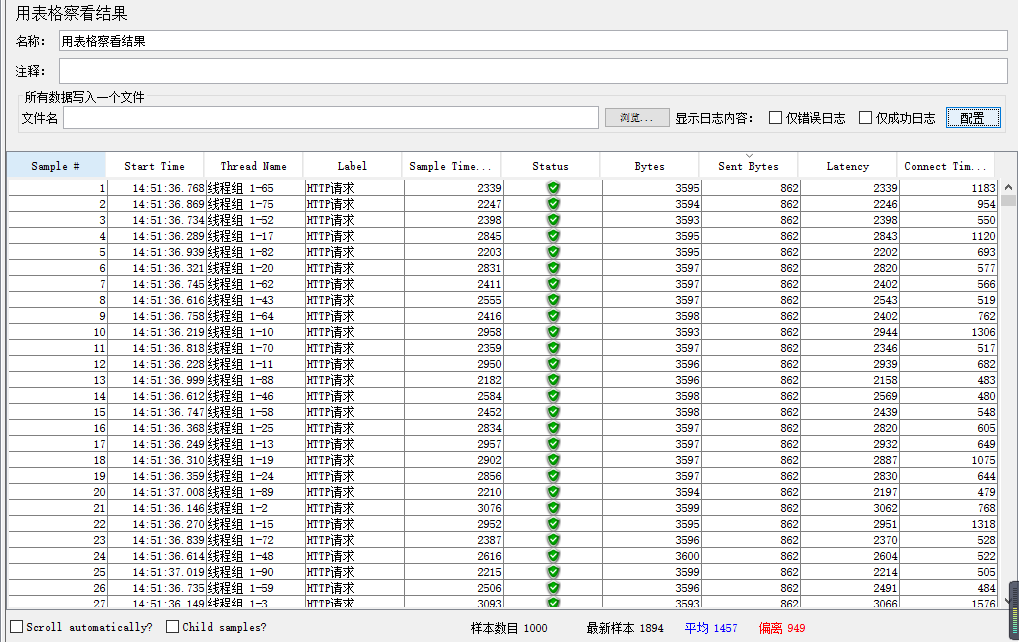Select the status shield on sample 6 row
Viewport: 1019px width, 642px height.
(x=553, y=268)
